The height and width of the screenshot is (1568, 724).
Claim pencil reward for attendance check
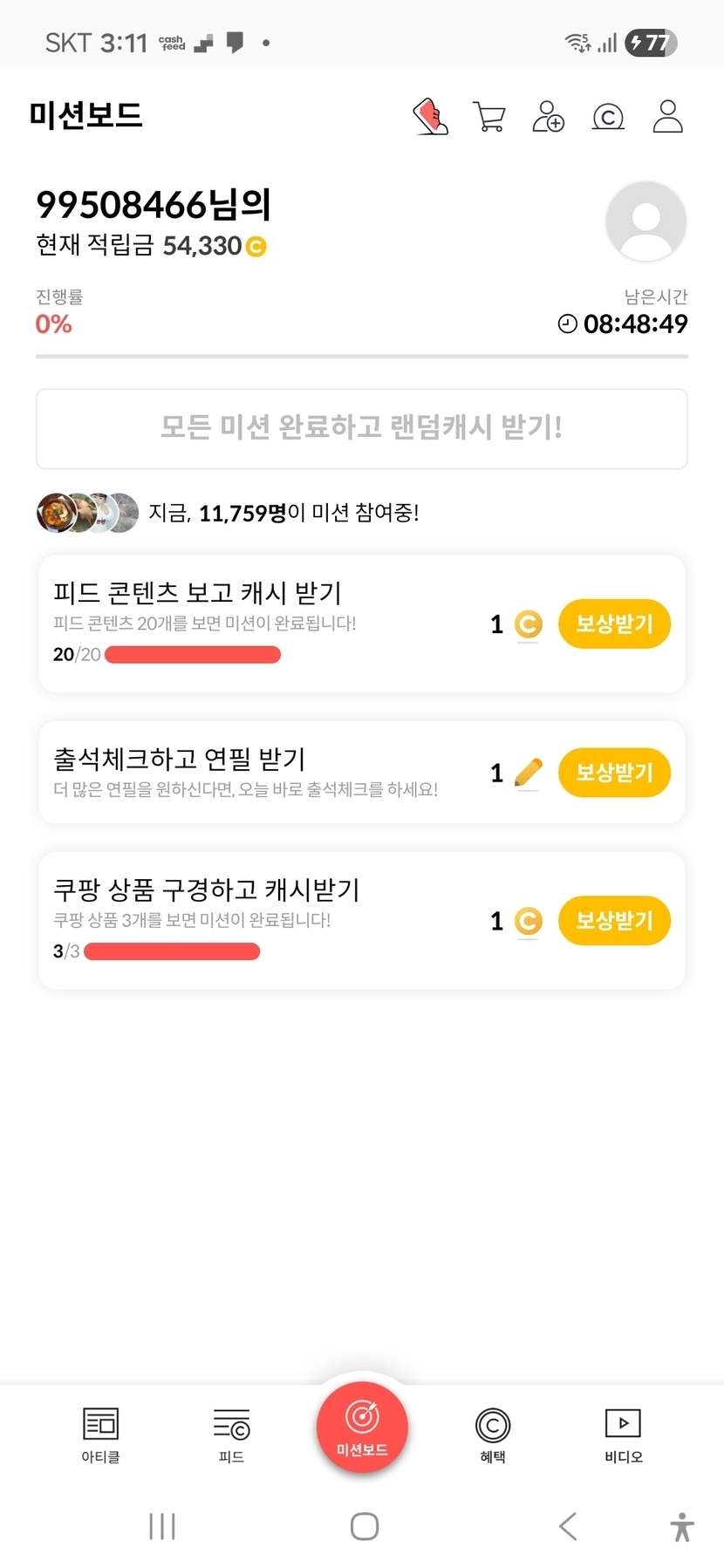pyautogui.click(x=614, y=772)
